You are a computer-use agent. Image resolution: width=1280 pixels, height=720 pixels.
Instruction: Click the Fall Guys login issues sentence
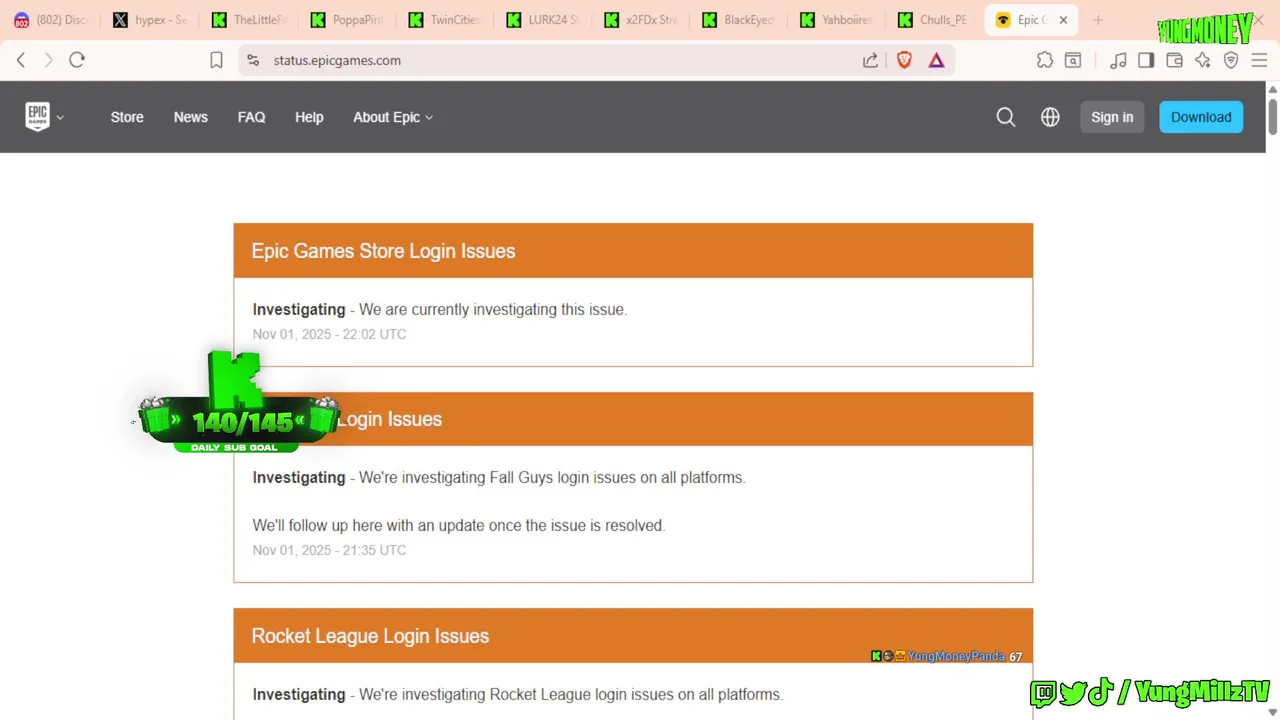pyautogui.click(x=552, y=477)
